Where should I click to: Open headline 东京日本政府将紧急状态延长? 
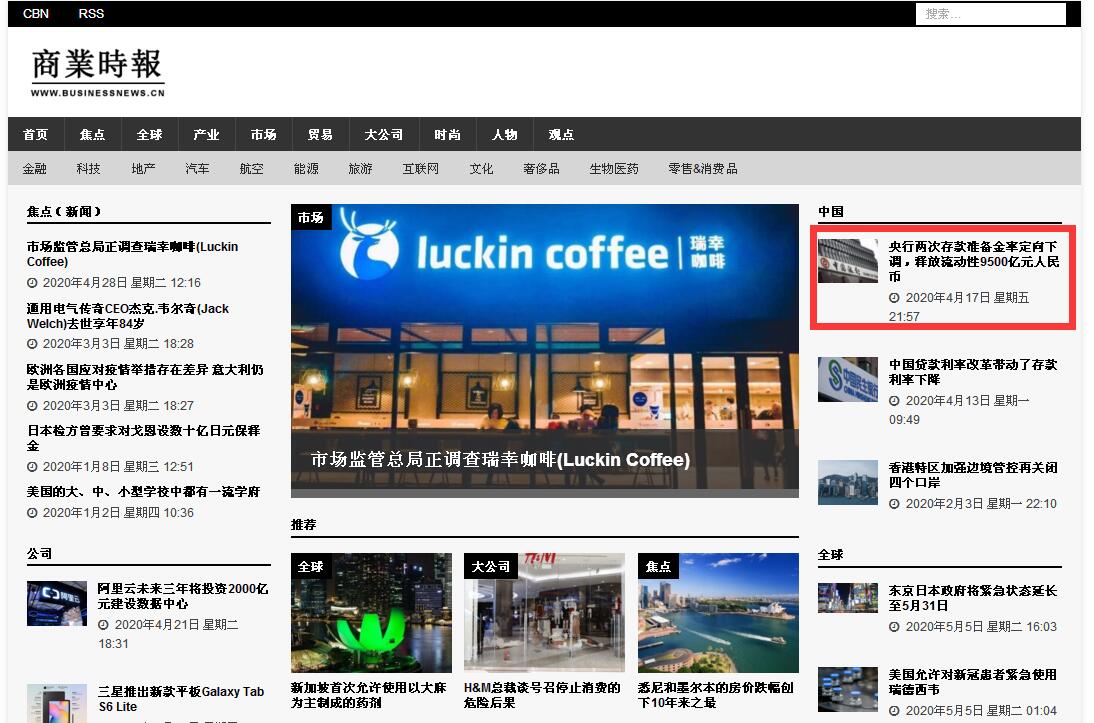[x=973, y=598]
